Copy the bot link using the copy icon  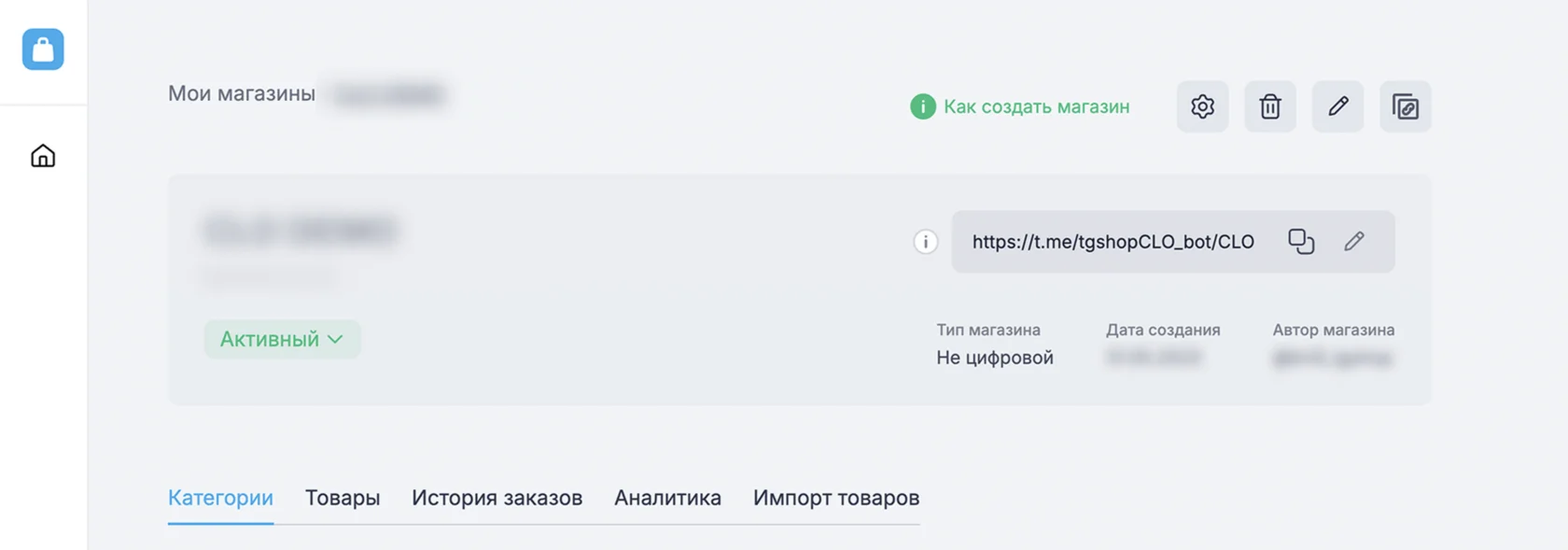click(x=1301, y=241)
